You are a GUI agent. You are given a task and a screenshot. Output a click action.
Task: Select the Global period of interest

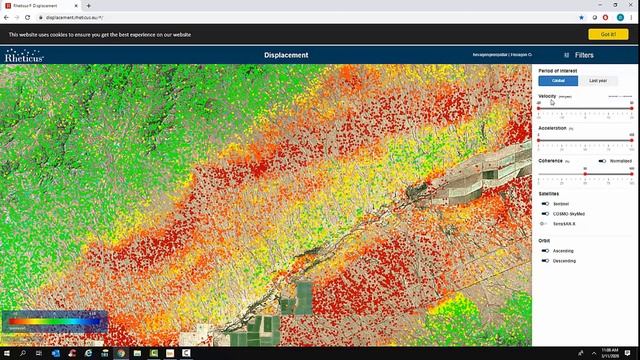[558, 81]
